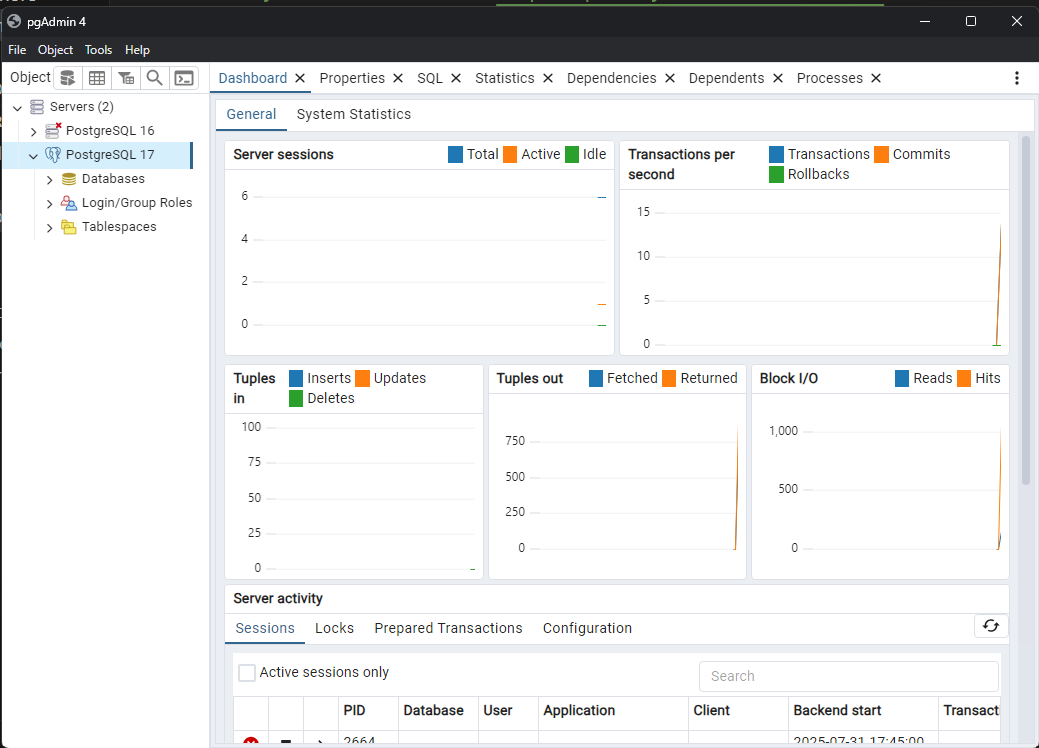The image size is (1039, 748).
Task: Click the Databases cylinder icon
Action: click(69, 179)
